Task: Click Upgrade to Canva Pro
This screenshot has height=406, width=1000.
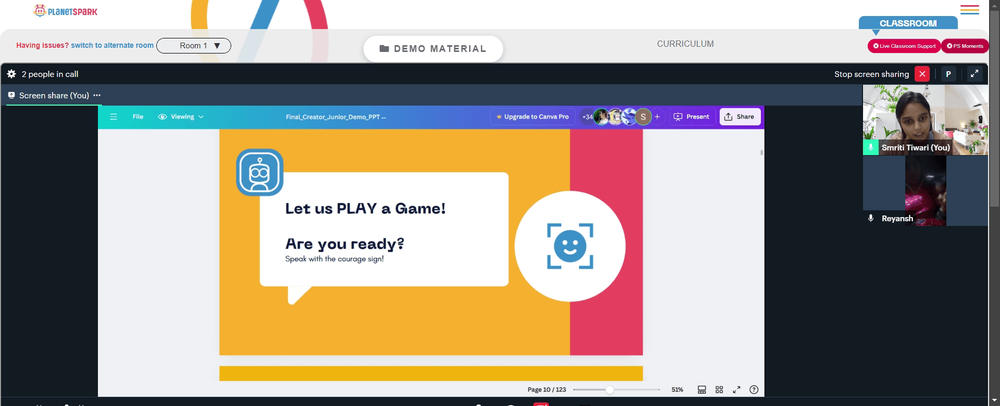Action: (533, 117)
